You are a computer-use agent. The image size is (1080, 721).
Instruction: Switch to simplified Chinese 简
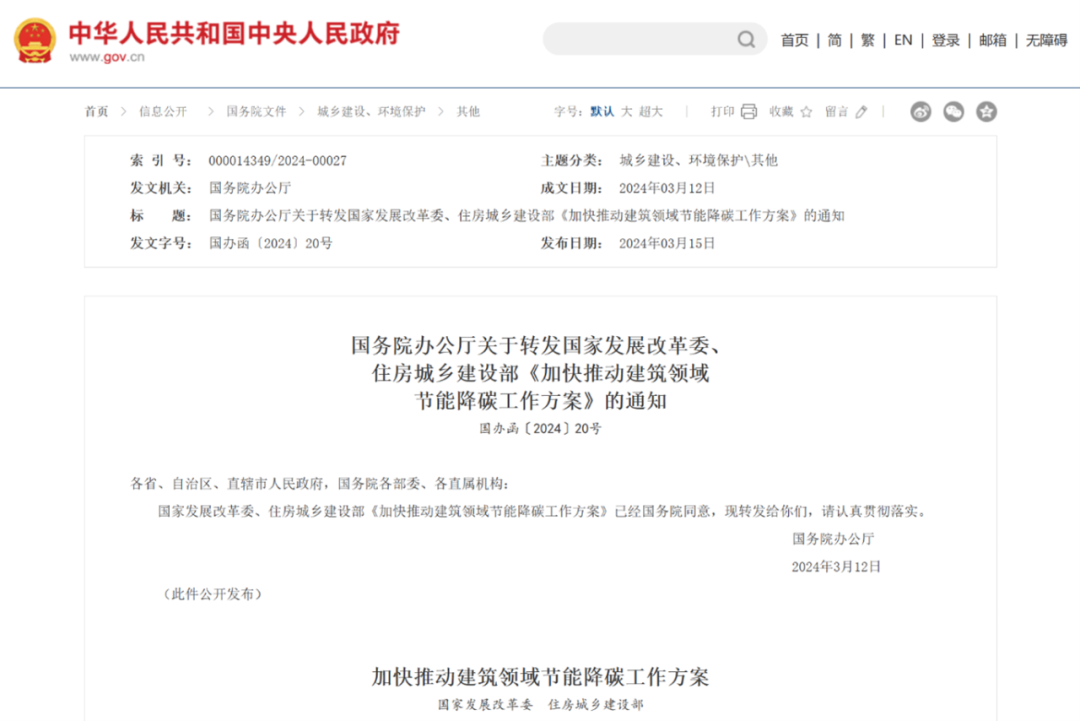pyautogui.click(x=834, y=40)
